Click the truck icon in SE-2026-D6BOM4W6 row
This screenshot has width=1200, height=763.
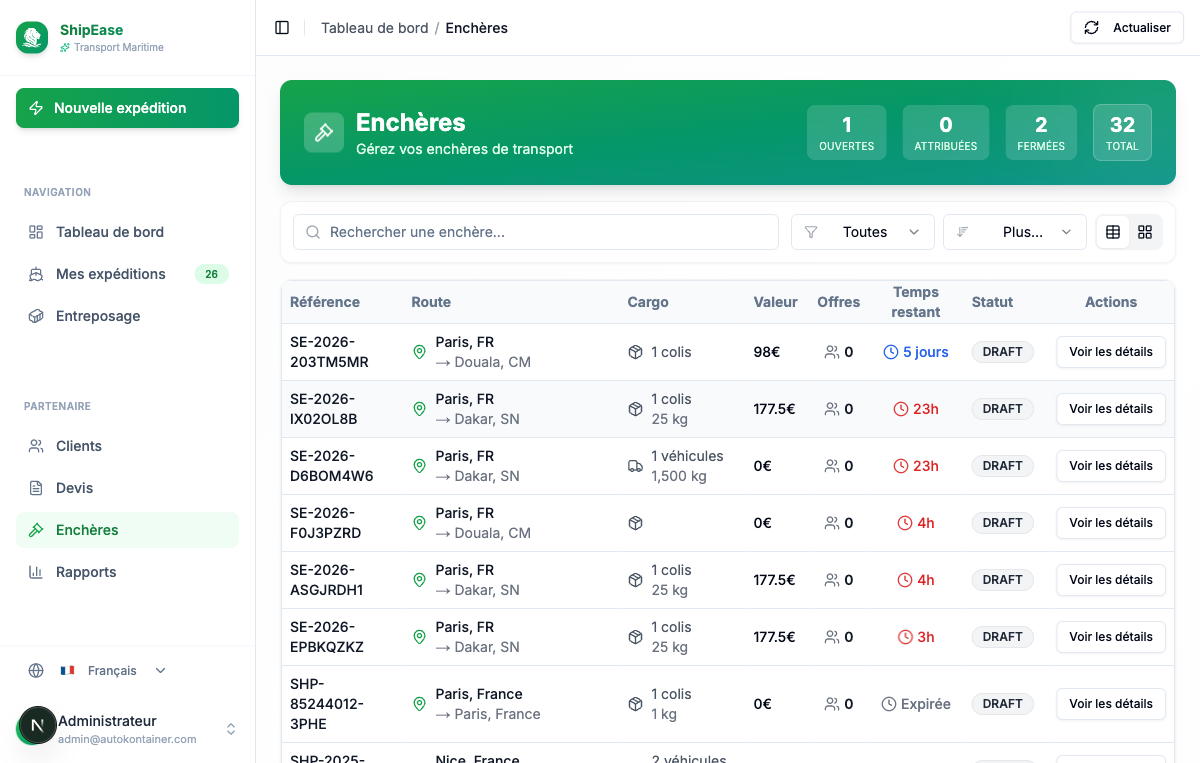(635, 466)
